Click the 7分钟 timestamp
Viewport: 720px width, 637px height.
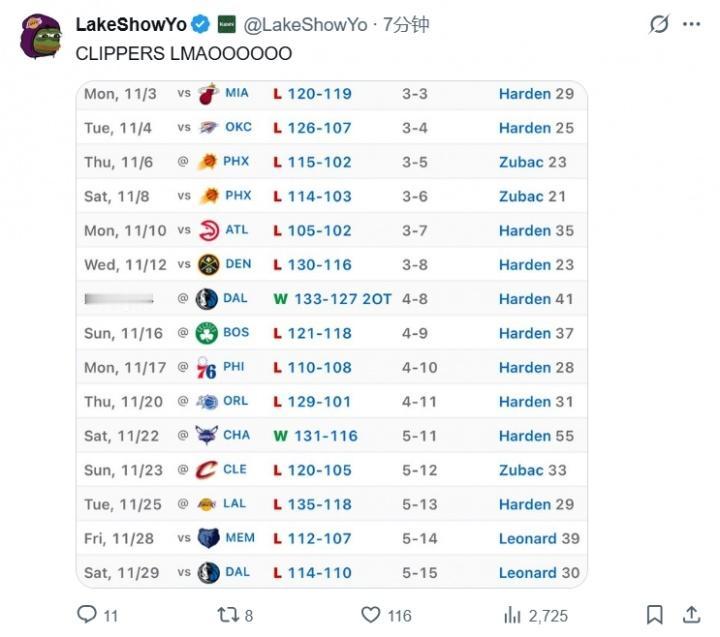tap(406, 25)
